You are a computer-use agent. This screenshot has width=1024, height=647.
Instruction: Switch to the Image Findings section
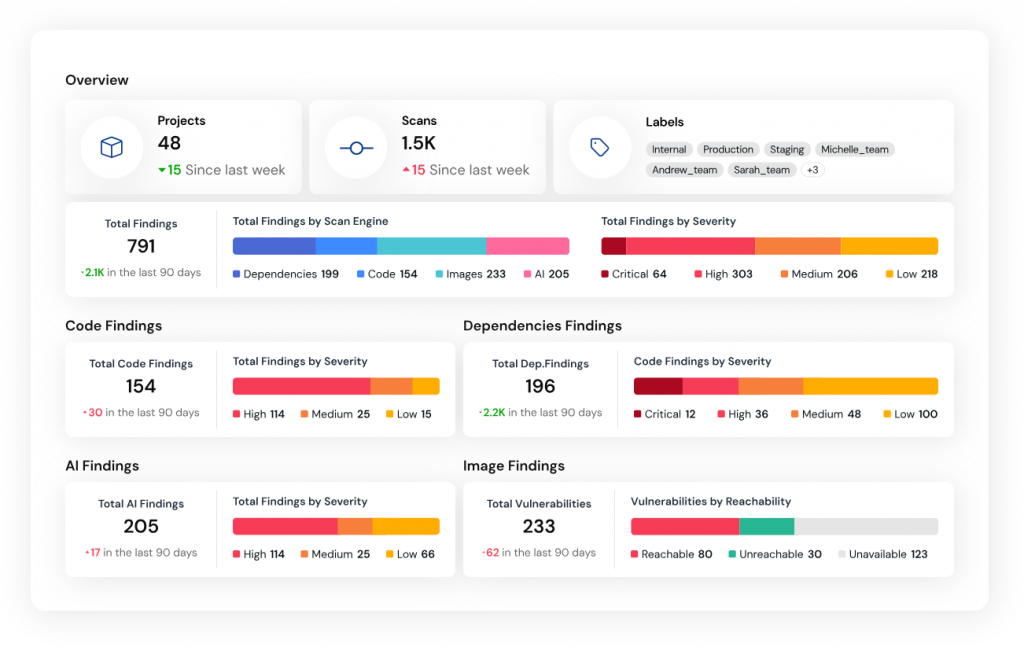(513, 465)
